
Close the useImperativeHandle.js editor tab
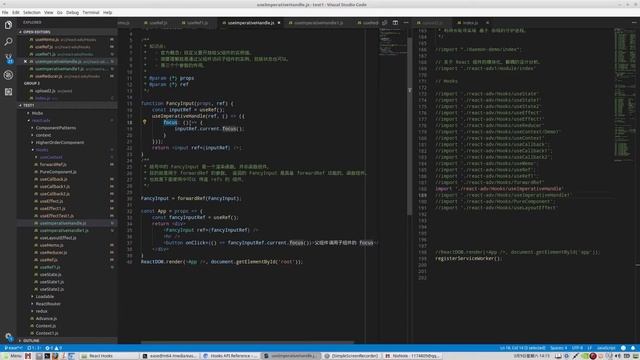(279, 23)
